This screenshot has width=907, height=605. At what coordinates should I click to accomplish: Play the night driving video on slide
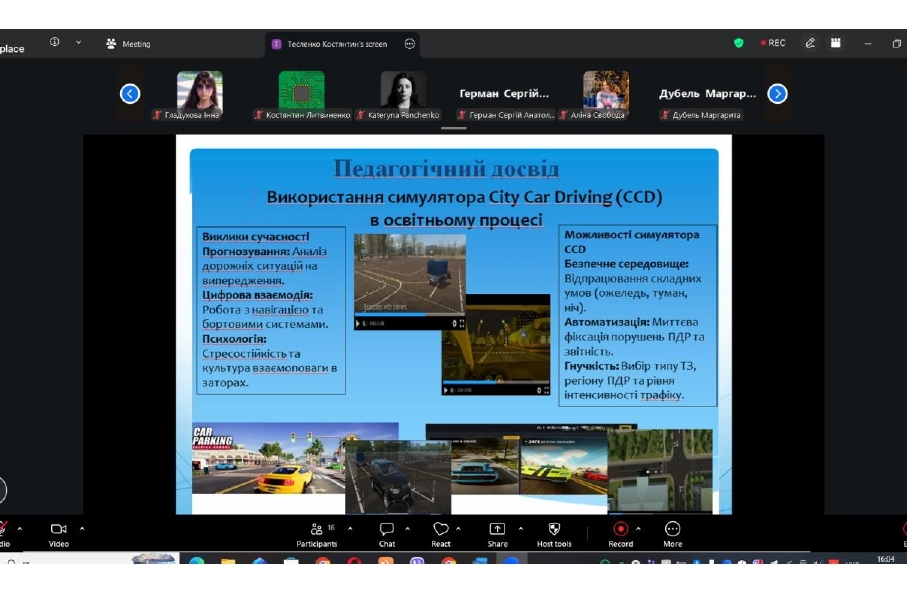[445, 390]
